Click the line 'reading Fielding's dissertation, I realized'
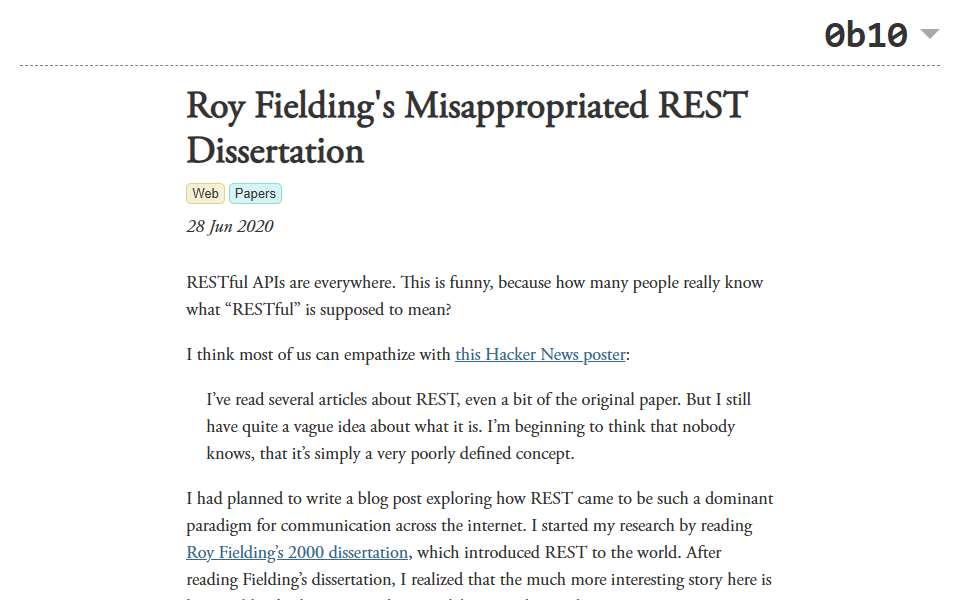The width and height of the screenshot is (960, 600). point(479,579)
